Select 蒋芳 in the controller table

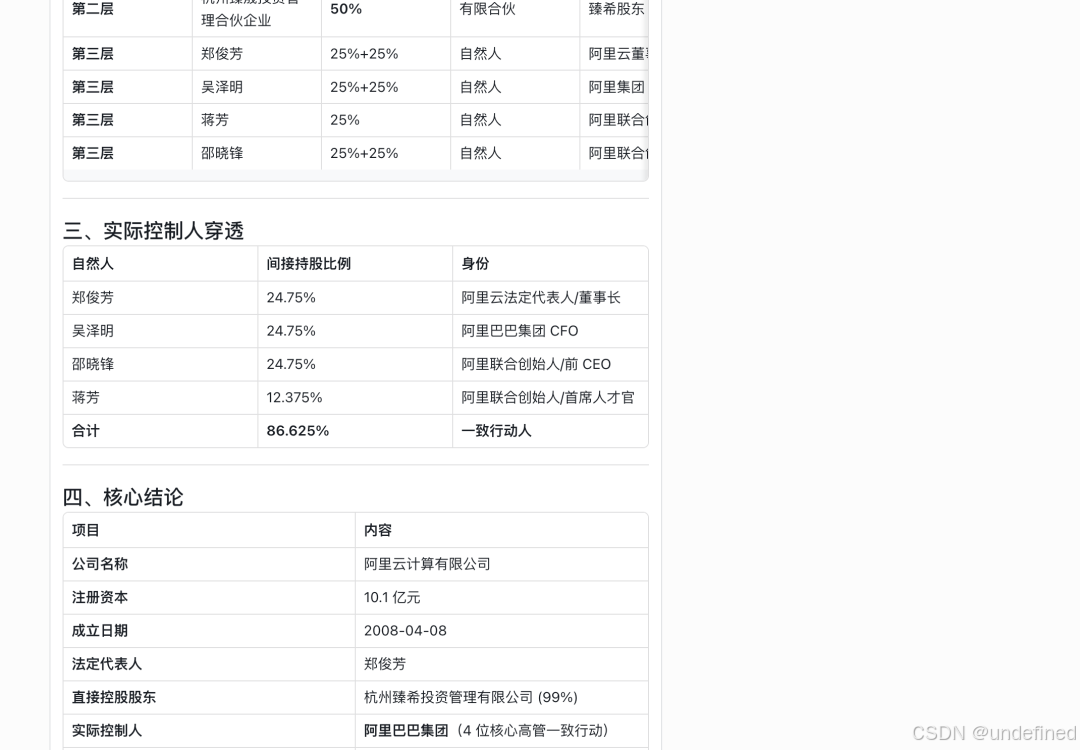pos(85,397)
